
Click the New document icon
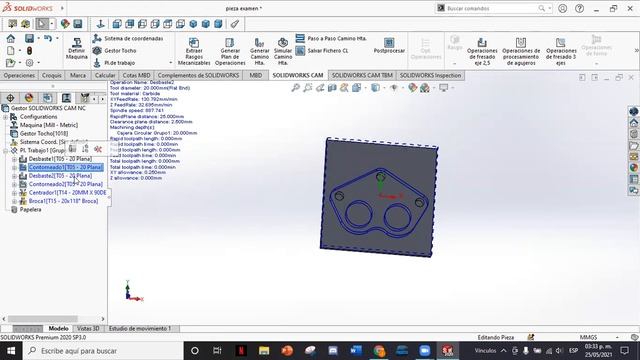pyautogui.click(x=11, y=51)
